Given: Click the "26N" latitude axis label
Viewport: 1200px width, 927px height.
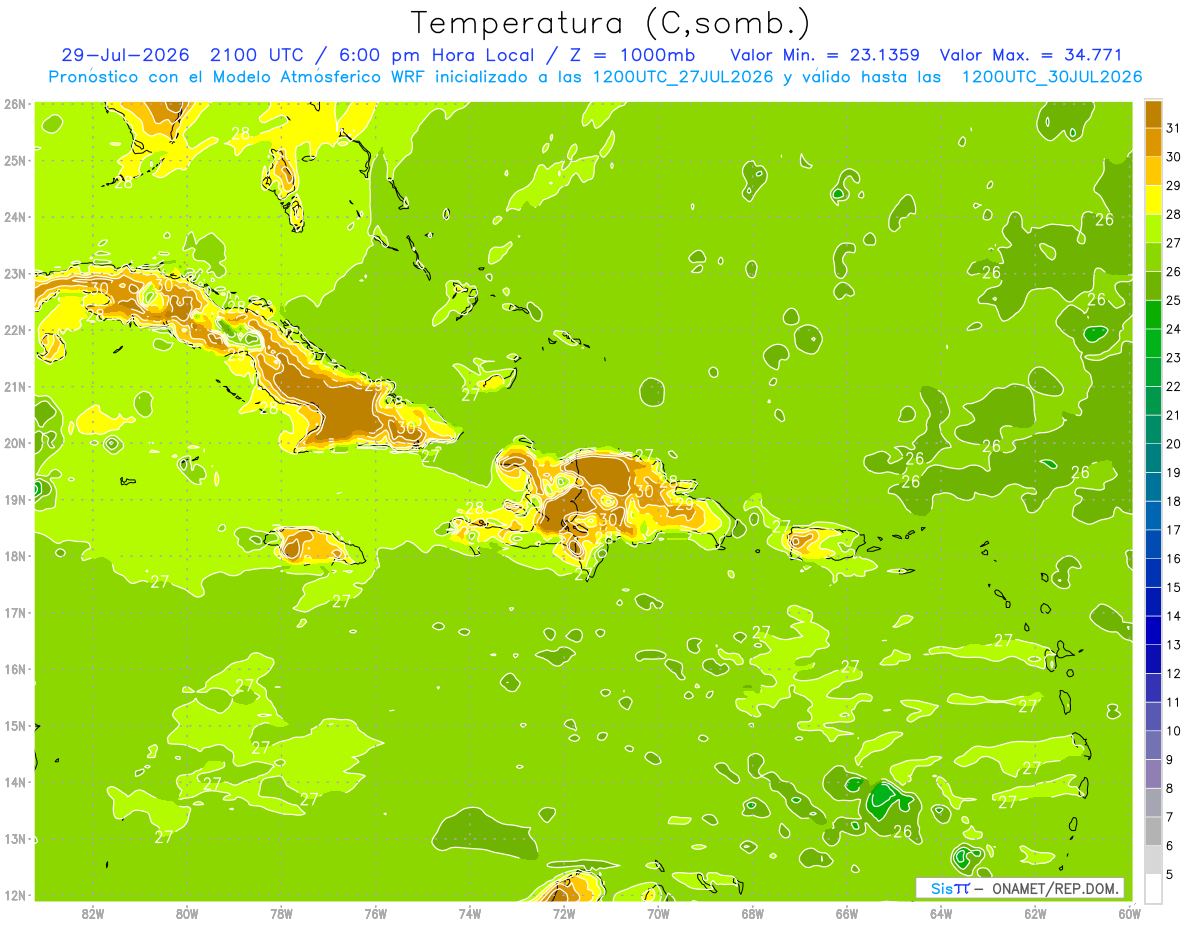Looking at the screenshot, I should pyautogui.click(x=14, y=104).
